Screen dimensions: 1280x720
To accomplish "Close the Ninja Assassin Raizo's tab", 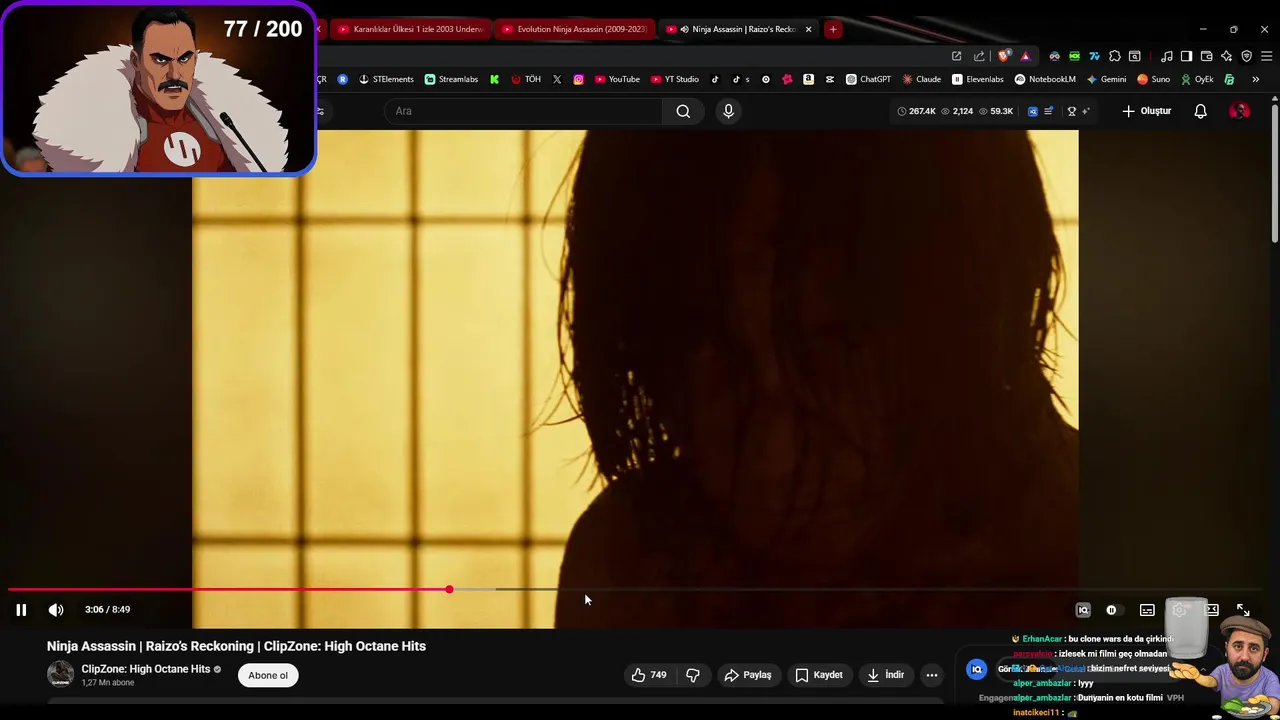I will [x=808, y=29].
